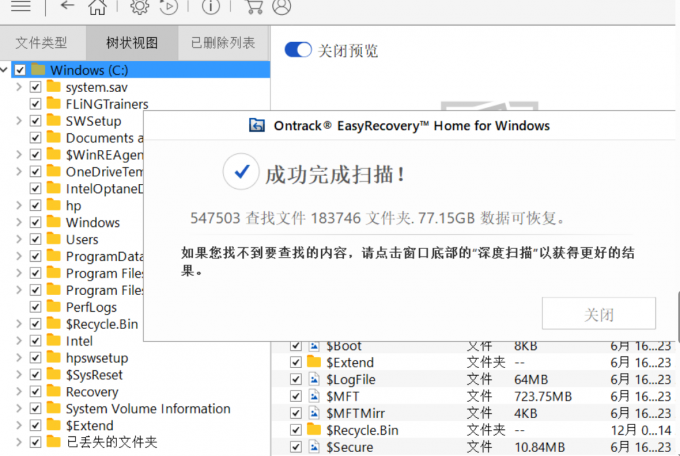Screen dimensions: 680x456
Task: Click the $LogFile file icon
Action: (x=314, y=379)
